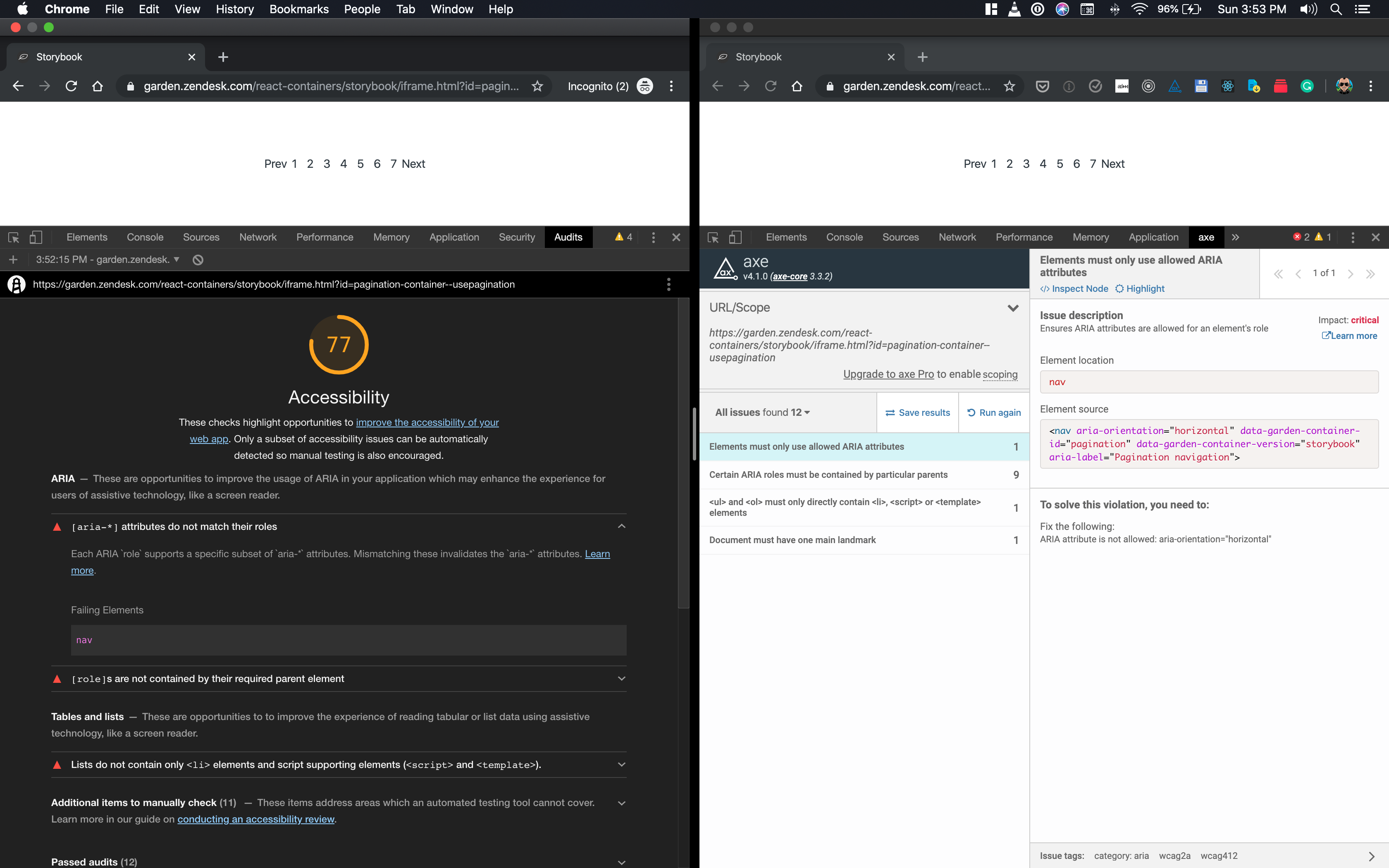1389x868 pixels.
Task: Go to first issue double arrow
Action: (1278, 274)
